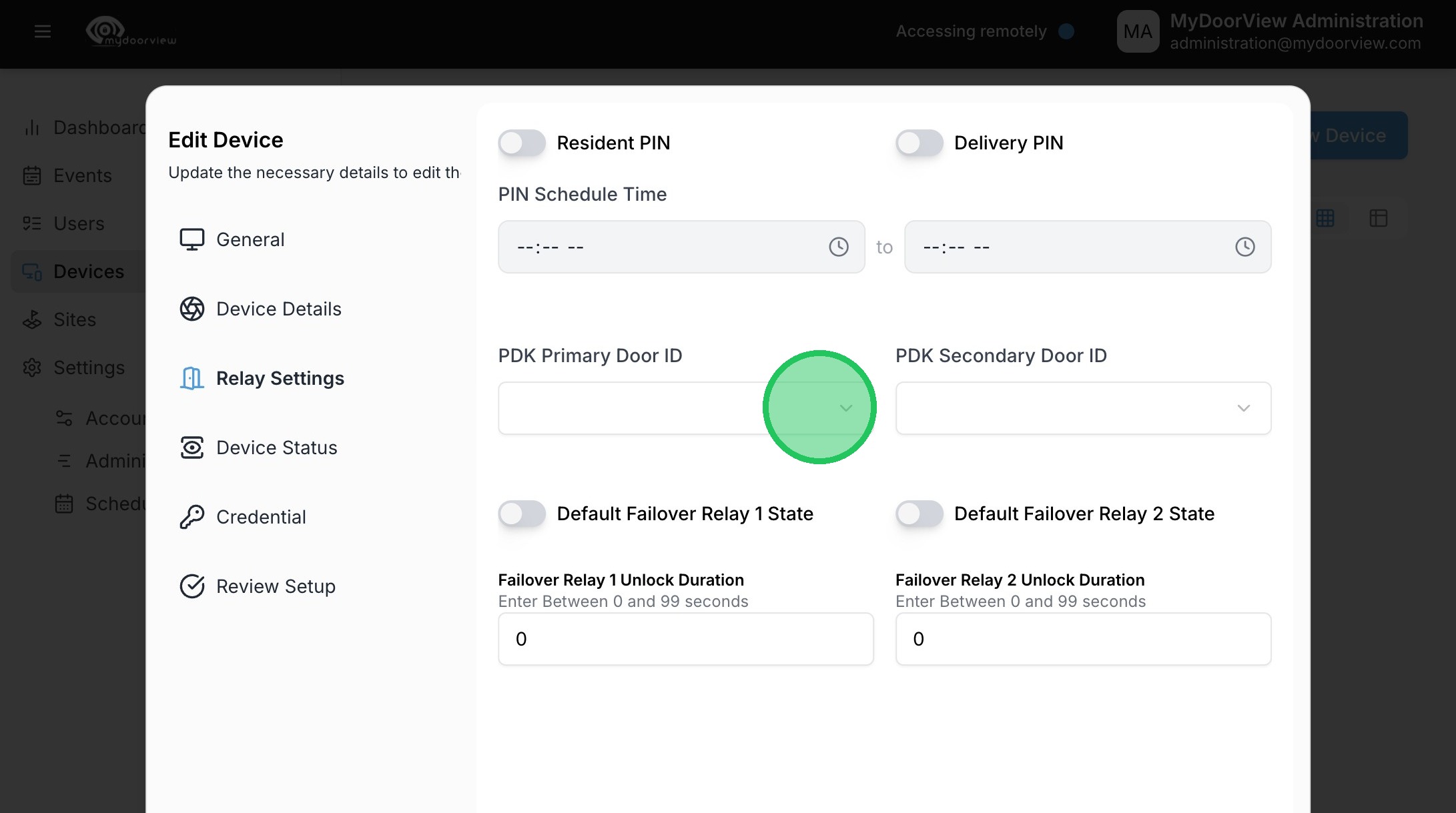Expand the PDK Secondary Door ID dropdown
This screenshot has height=813, width=1456.
1082,408
